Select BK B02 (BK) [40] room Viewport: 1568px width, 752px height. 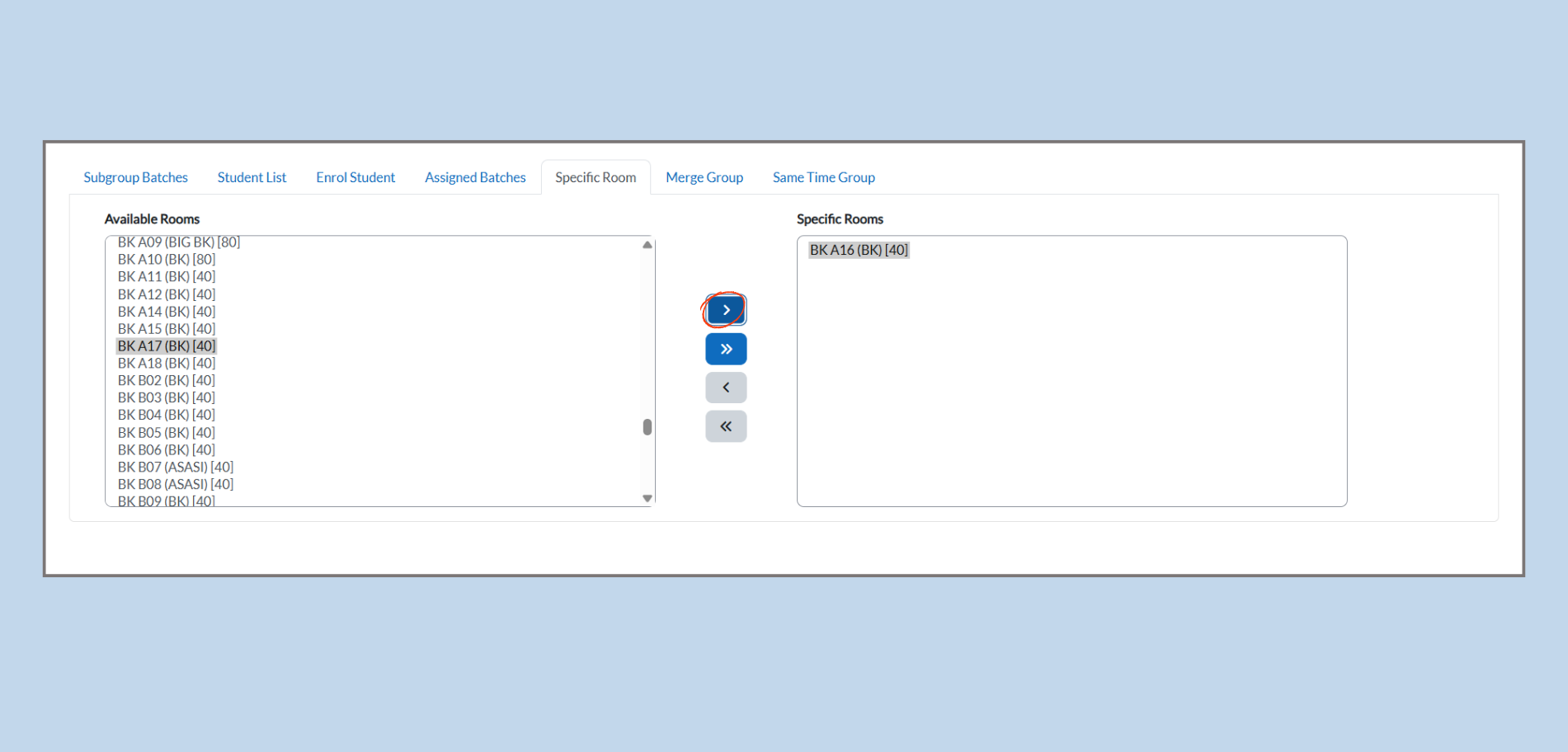(167, 380)
